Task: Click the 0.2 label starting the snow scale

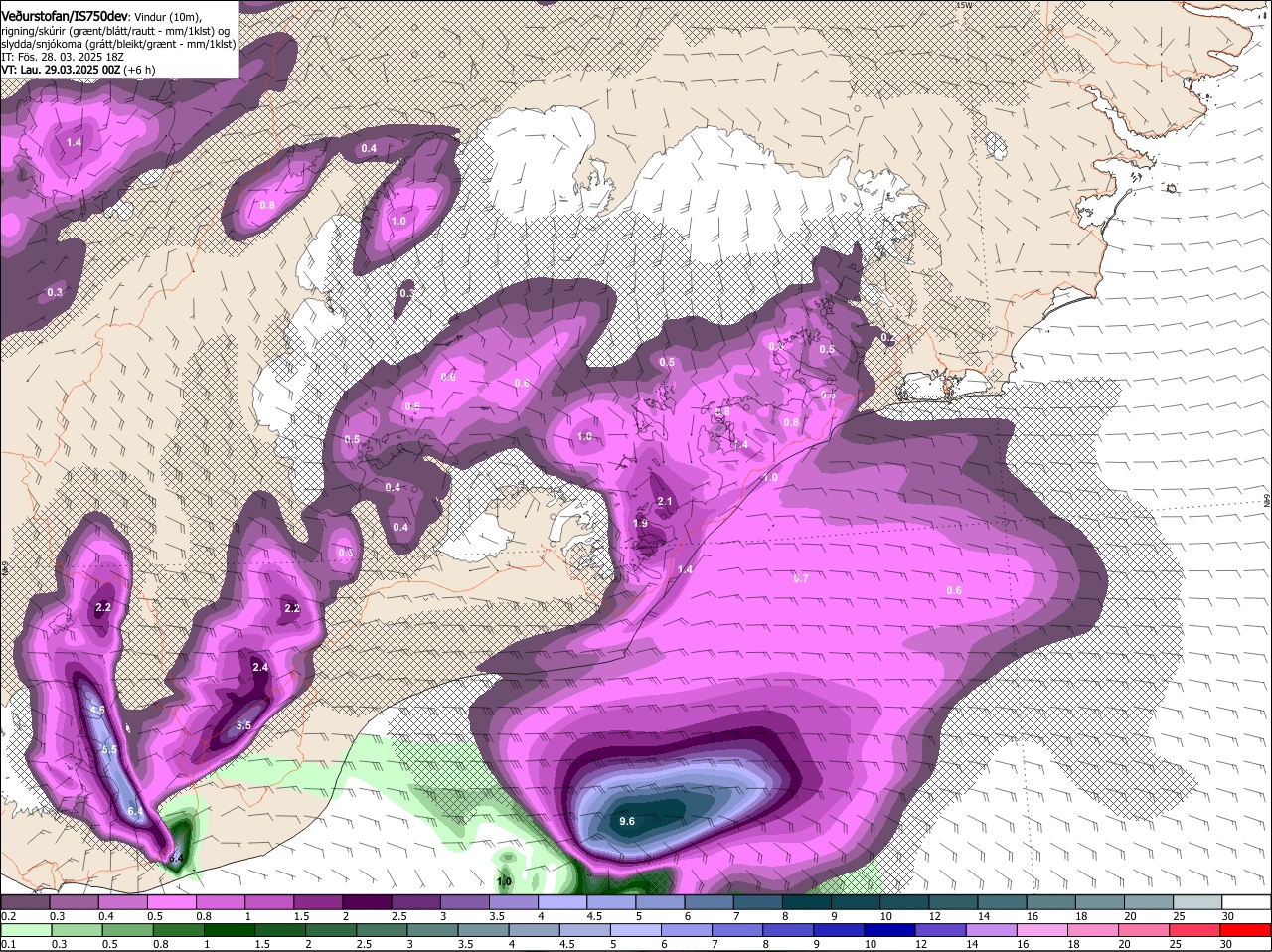Action: (x=8, y=916)
